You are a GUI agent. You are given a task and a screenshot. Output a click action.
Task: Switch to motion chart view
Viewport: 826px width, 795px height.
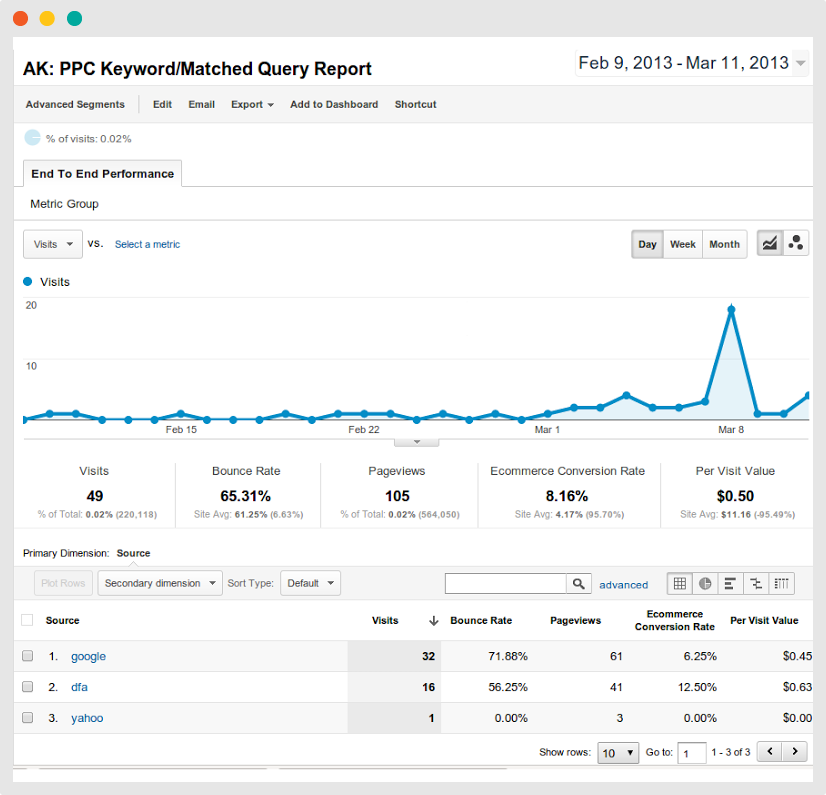796,244
